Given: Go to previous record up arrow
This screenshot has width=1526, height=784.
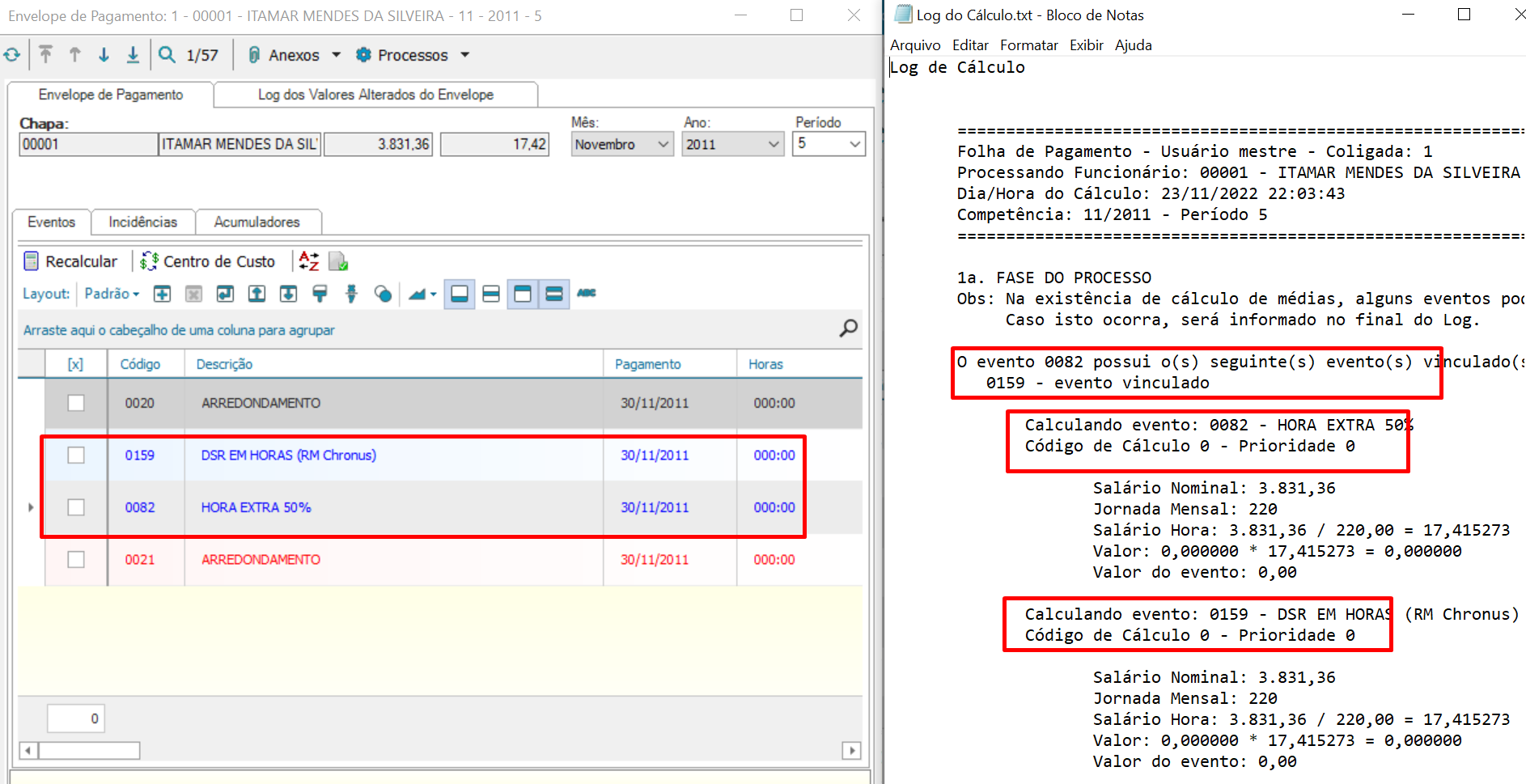Looking at the screenshot, I should point(74,54).
